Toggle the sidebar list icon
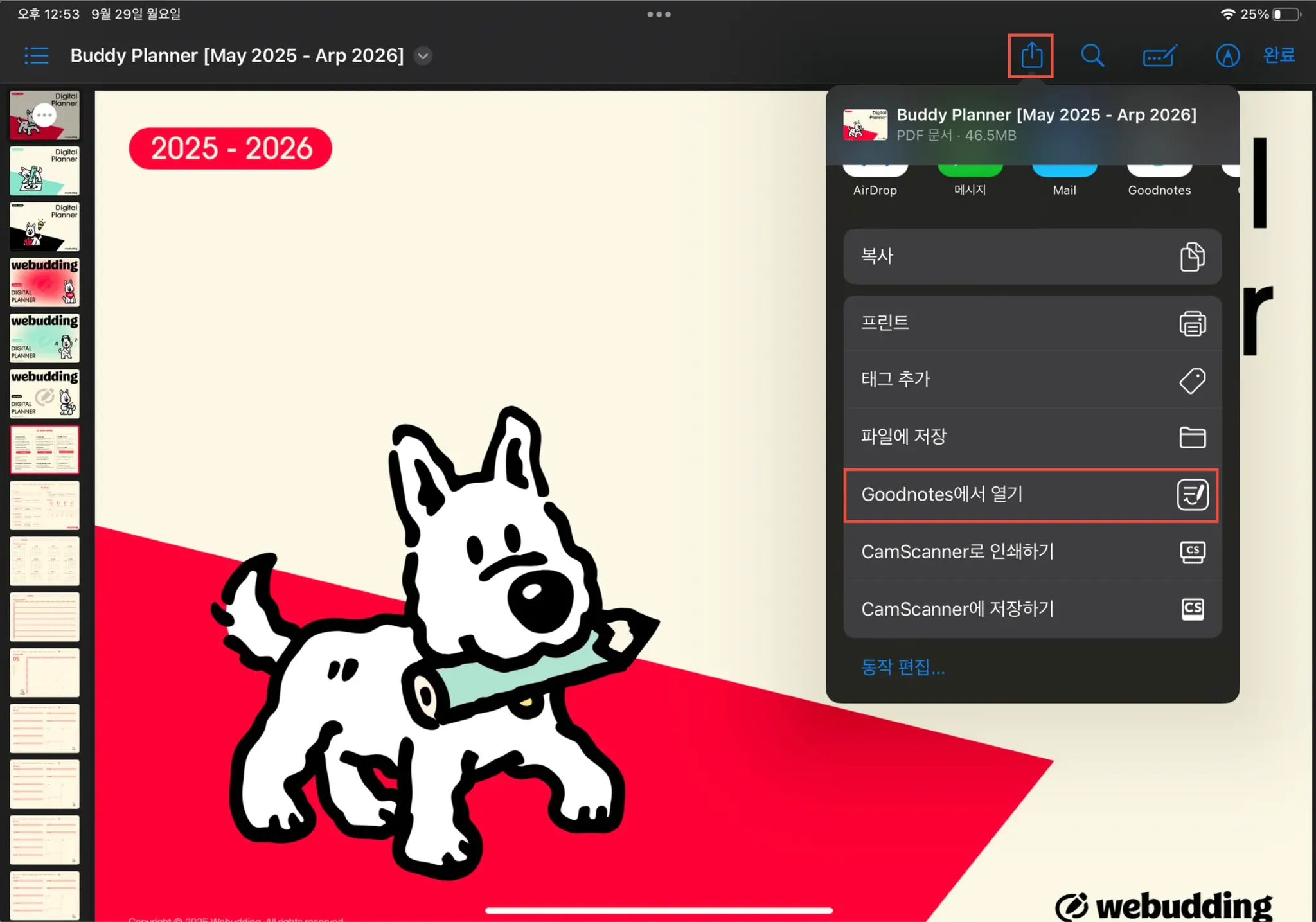Image resolution: width=1316 pixels, height=922 pixels. (x=36, y=56)
